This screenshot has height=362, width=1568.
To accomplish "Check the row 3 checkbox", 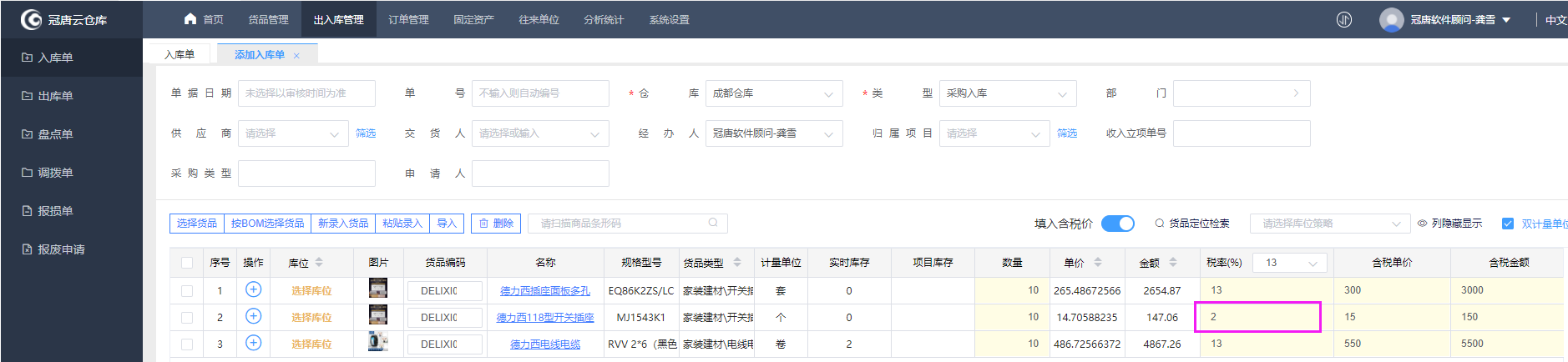I will coord(187,344).
